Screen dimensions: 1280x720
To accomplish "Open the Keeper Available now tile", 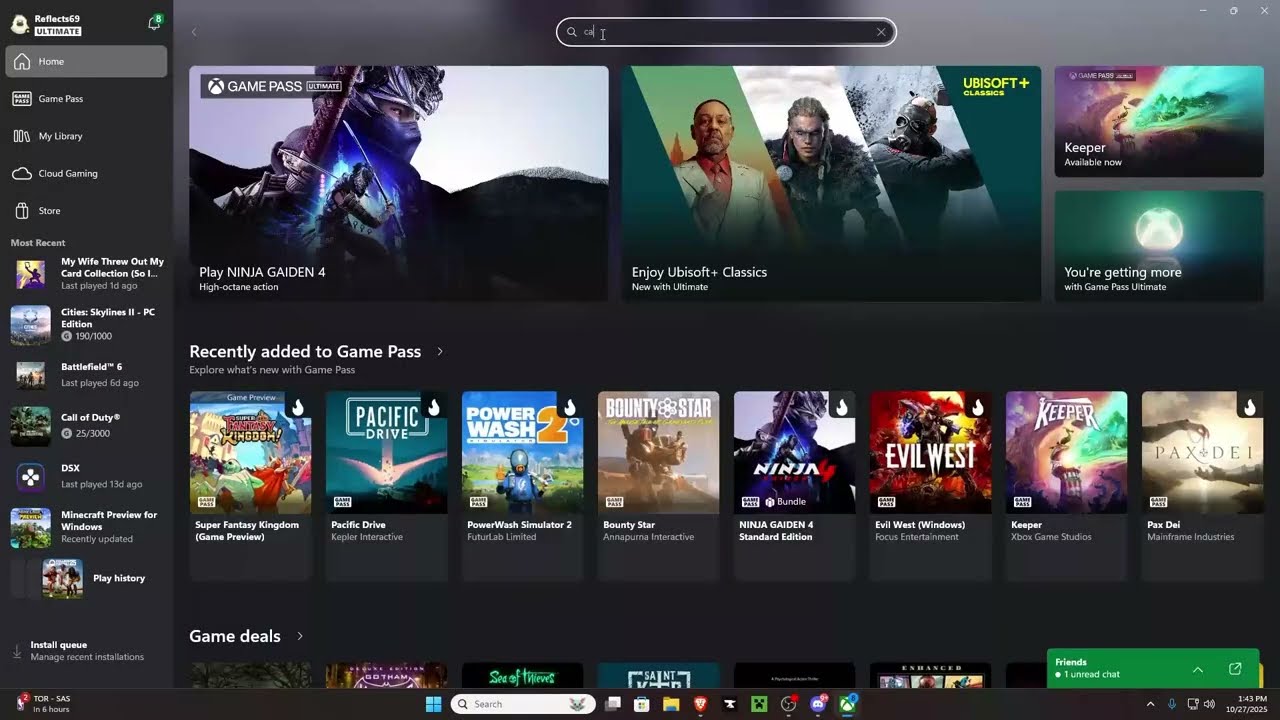I will [x=1159, y=122].
